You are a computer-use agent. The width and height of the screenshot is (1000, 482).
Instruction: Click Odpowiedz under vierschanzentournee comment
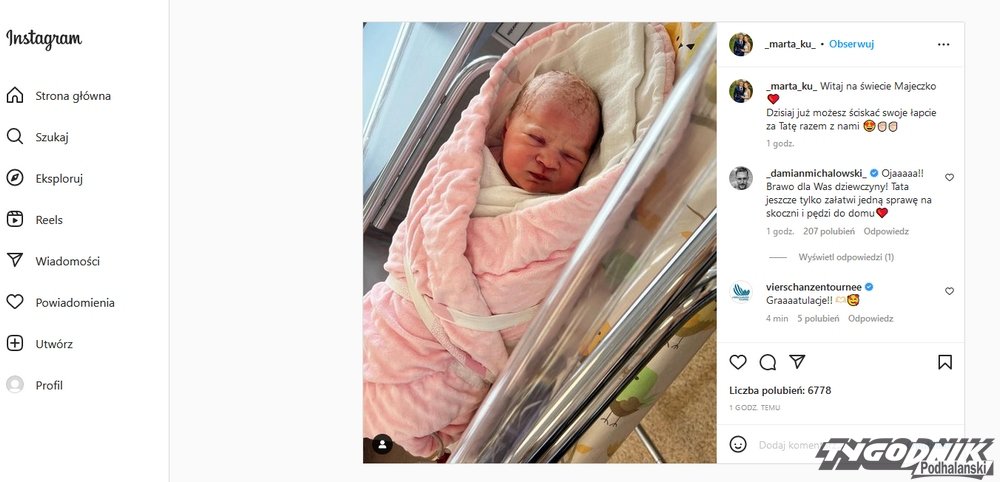[871, 318]
